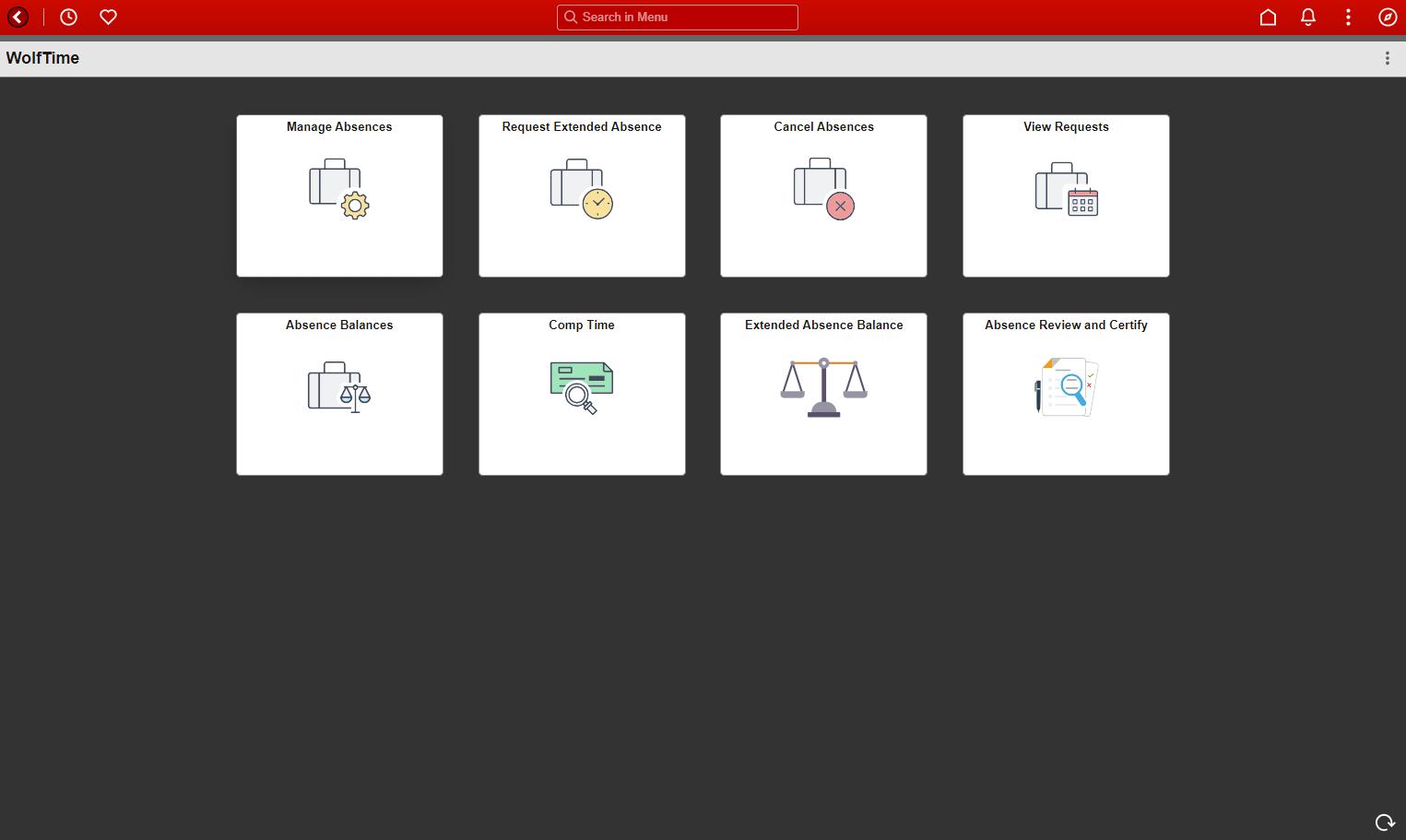Open the Actions menu in red header
1406x840 pixels.
point(1348,17)
